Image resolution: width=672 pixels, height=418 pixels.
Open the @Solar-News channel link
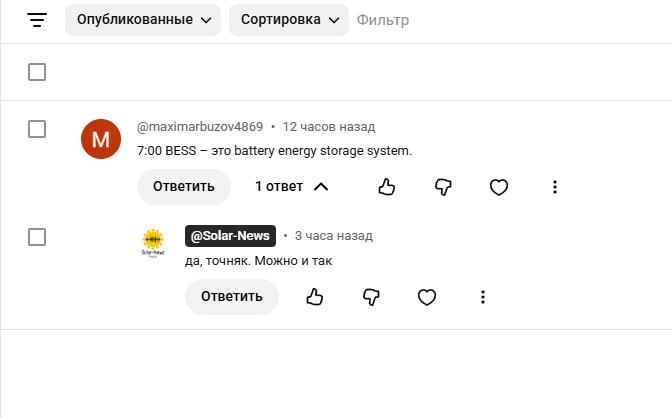pyautogui.click(x=230, y=236)
